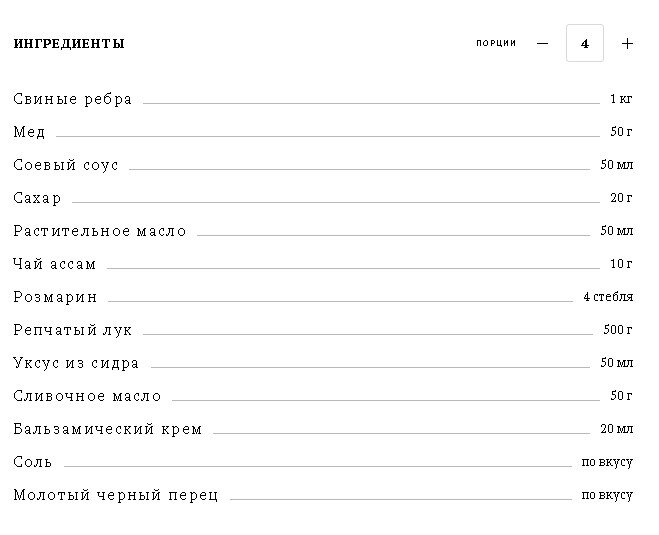
Task: Open the Растительное масло ingredient
Action: [x=100, y=231]
